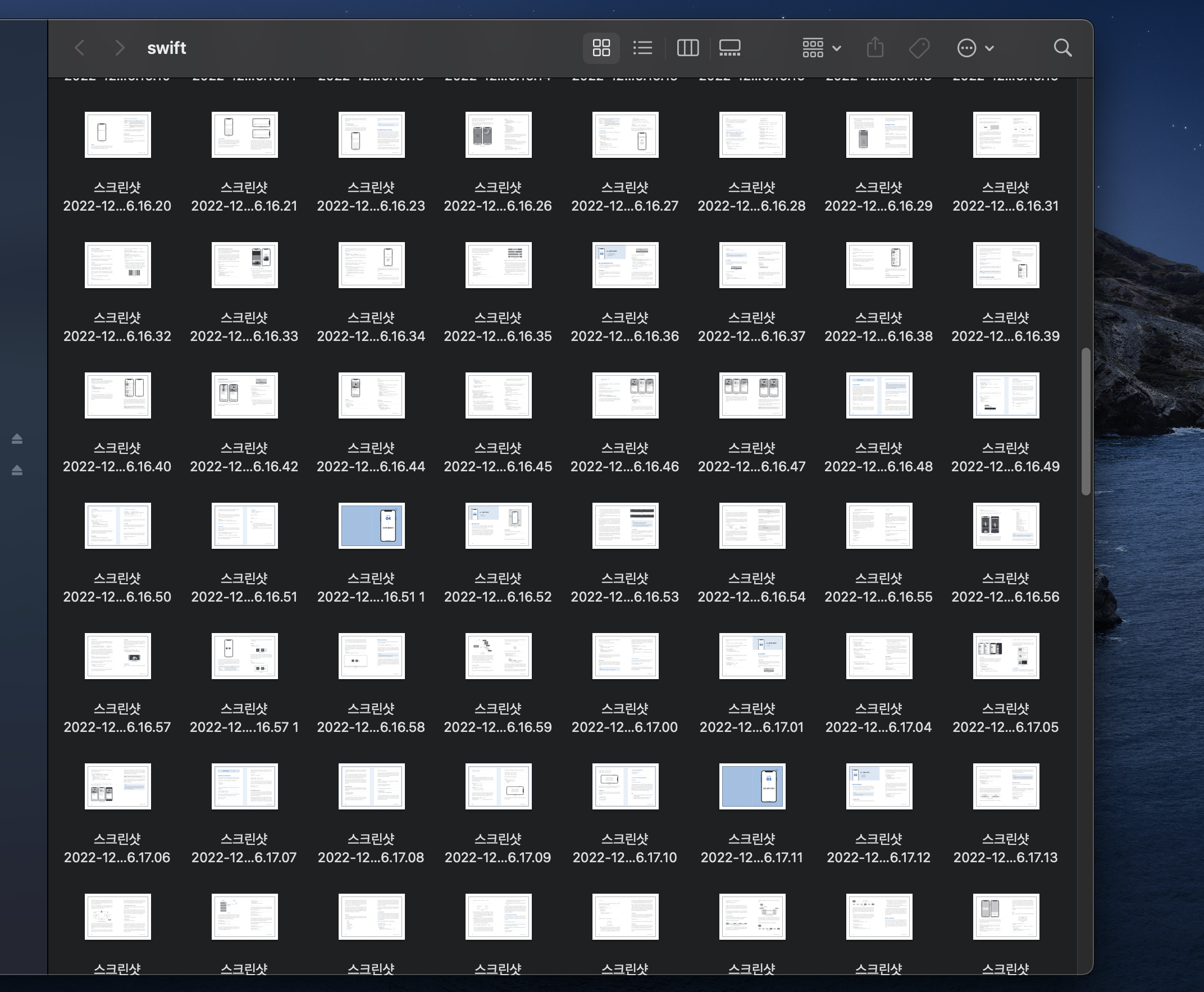This screenshot has height=992, width=1204.
Task: Click file name label 2022-12...6.17.05
Action: pos(1005,727)
